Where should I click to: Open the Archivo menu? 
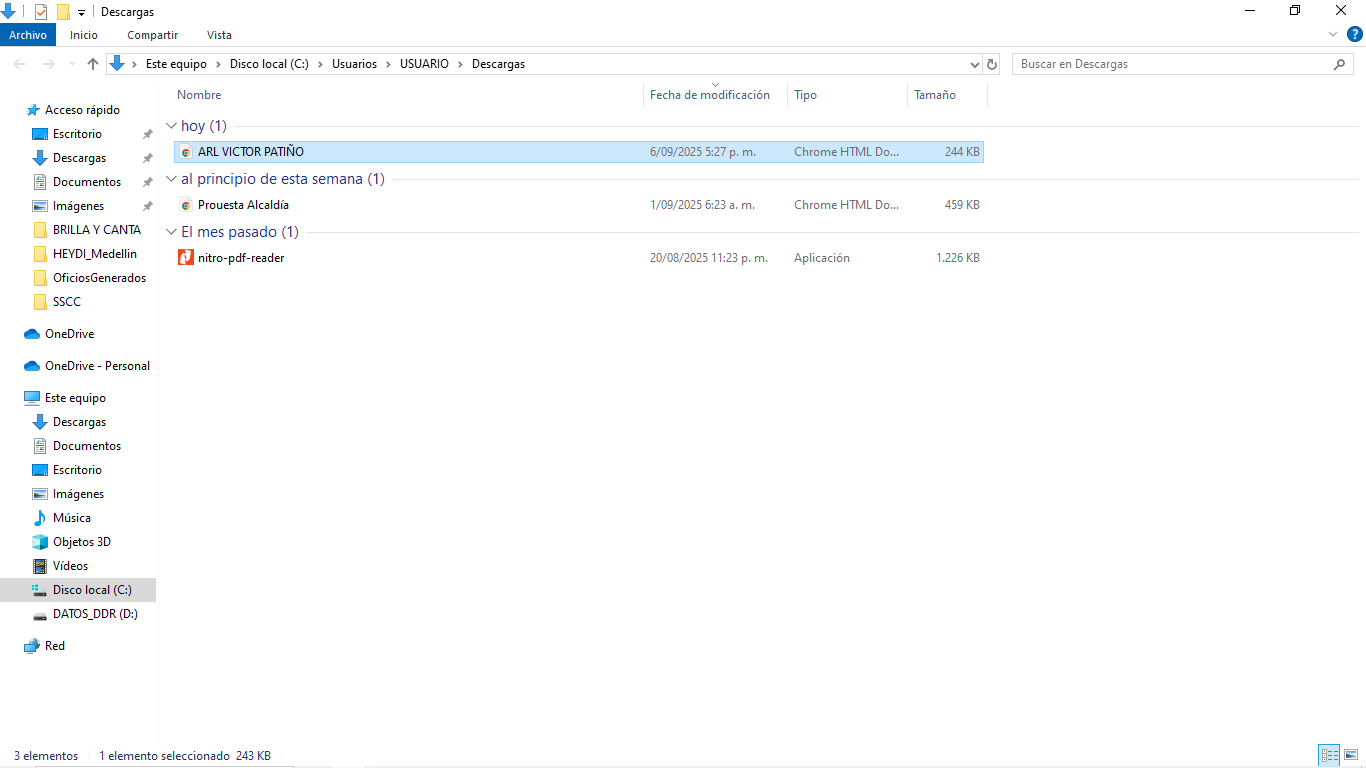pyautogui.click(x=28, y=35)
